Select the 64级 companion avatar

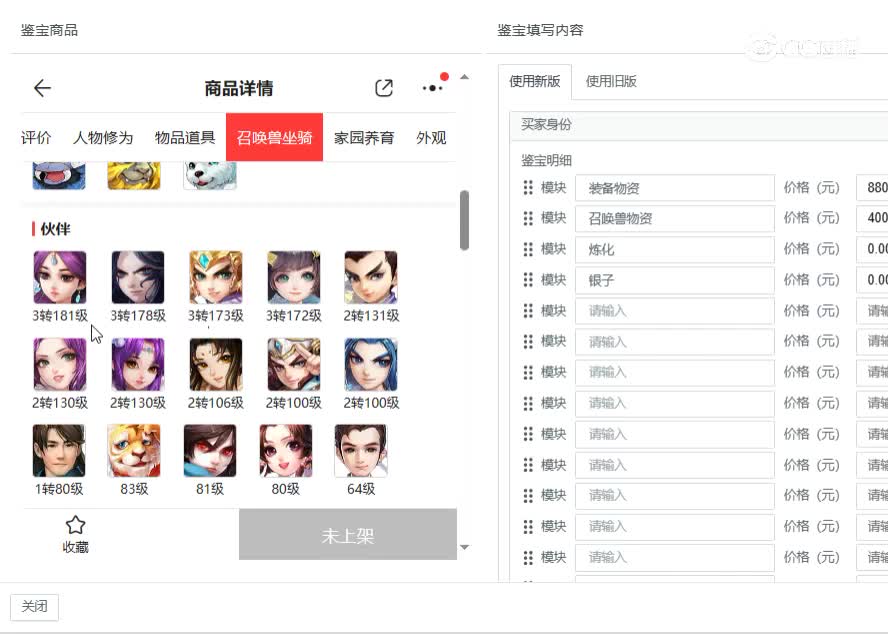click(x=361, y=451)
